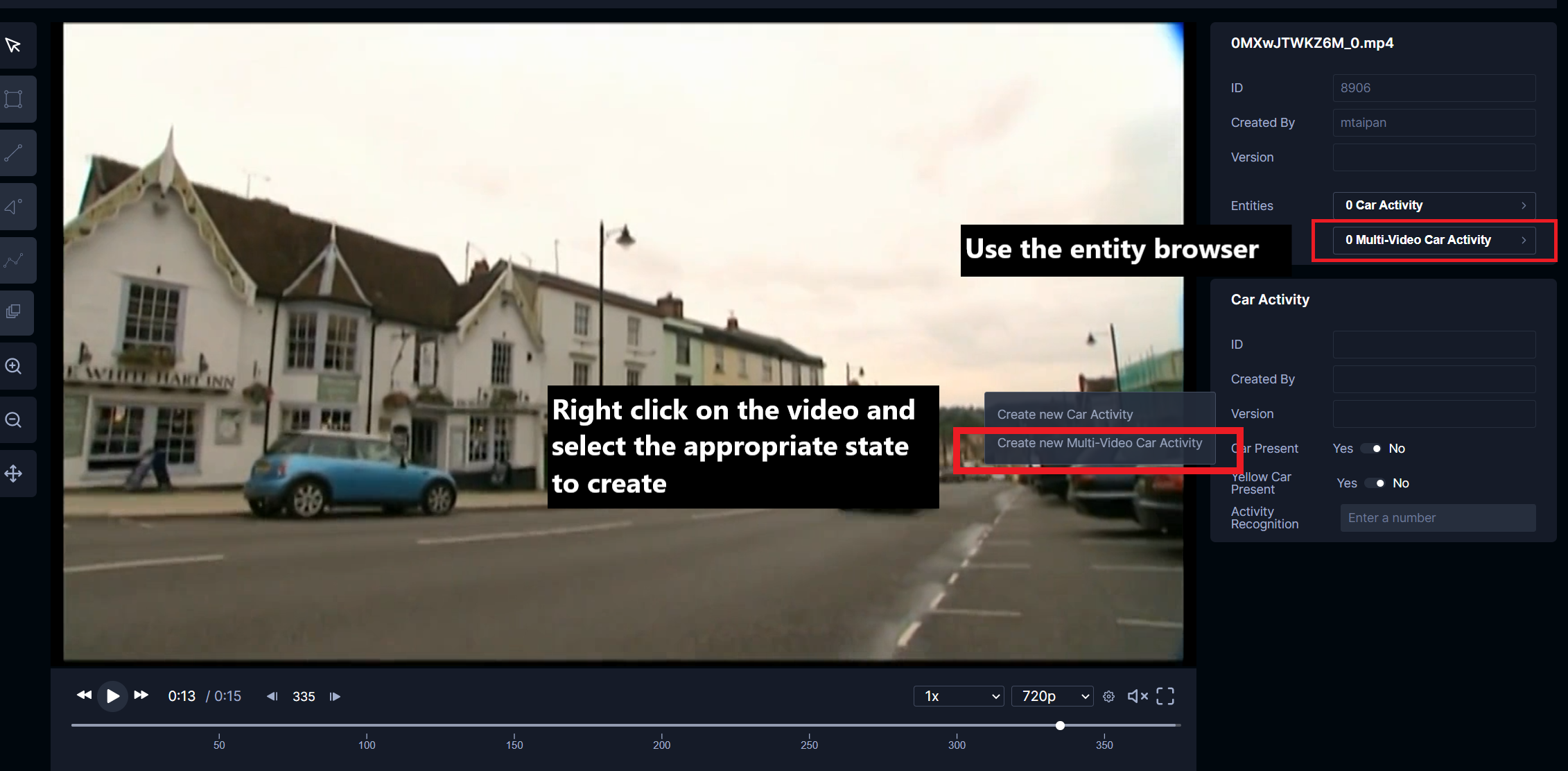Select the pointer selection tool
Image resolution: width=1568 pixels, height=771 pixels.
coord(14,46)
